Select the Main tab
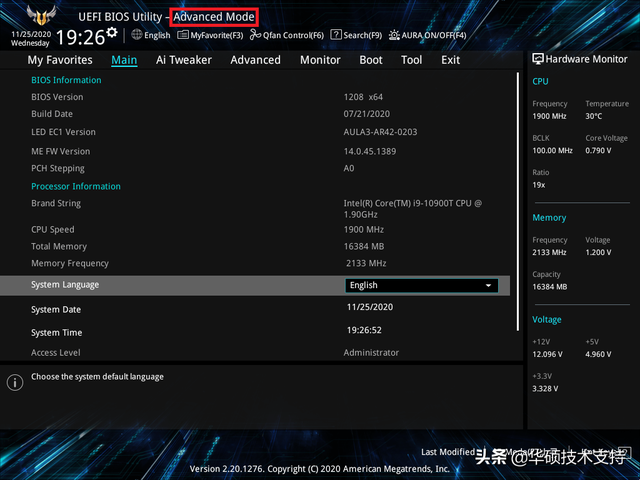The image size is (640, 480). (124, 60)
